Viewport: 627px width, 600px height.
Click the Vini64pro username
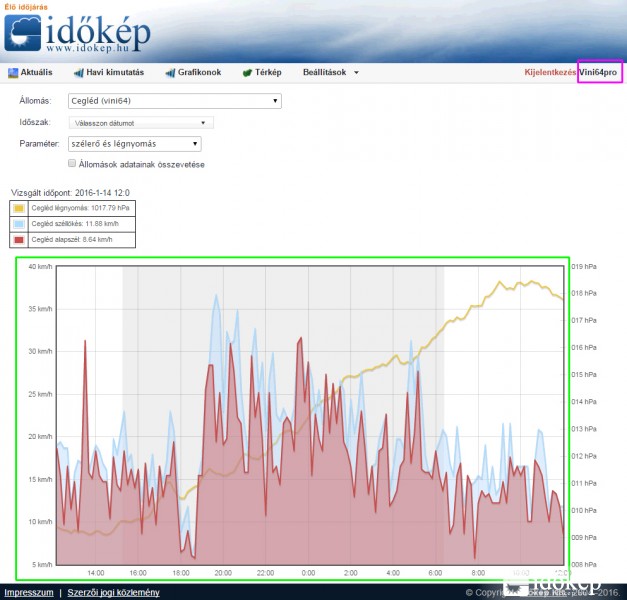point(600,73)
